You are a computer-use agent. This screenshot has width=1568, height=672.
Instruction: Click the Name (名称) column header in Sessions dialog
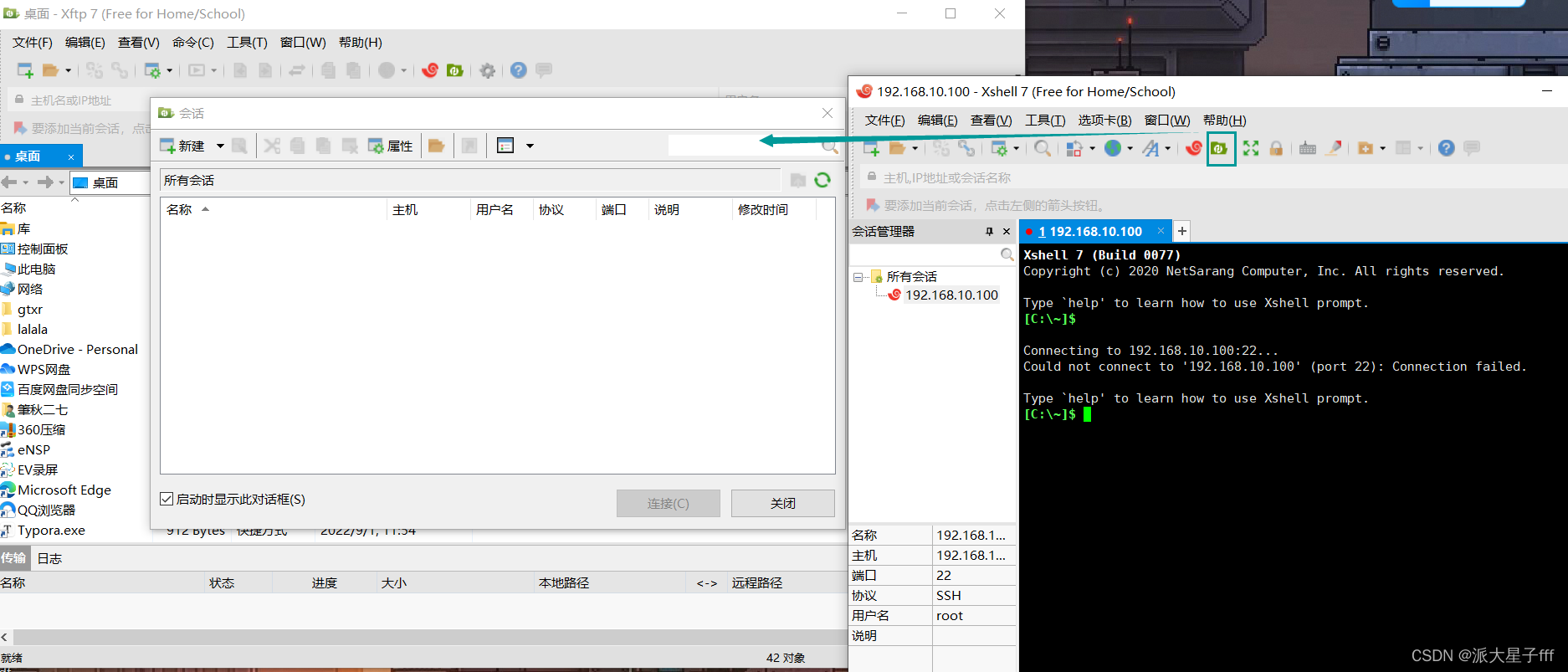pos(273,210)
